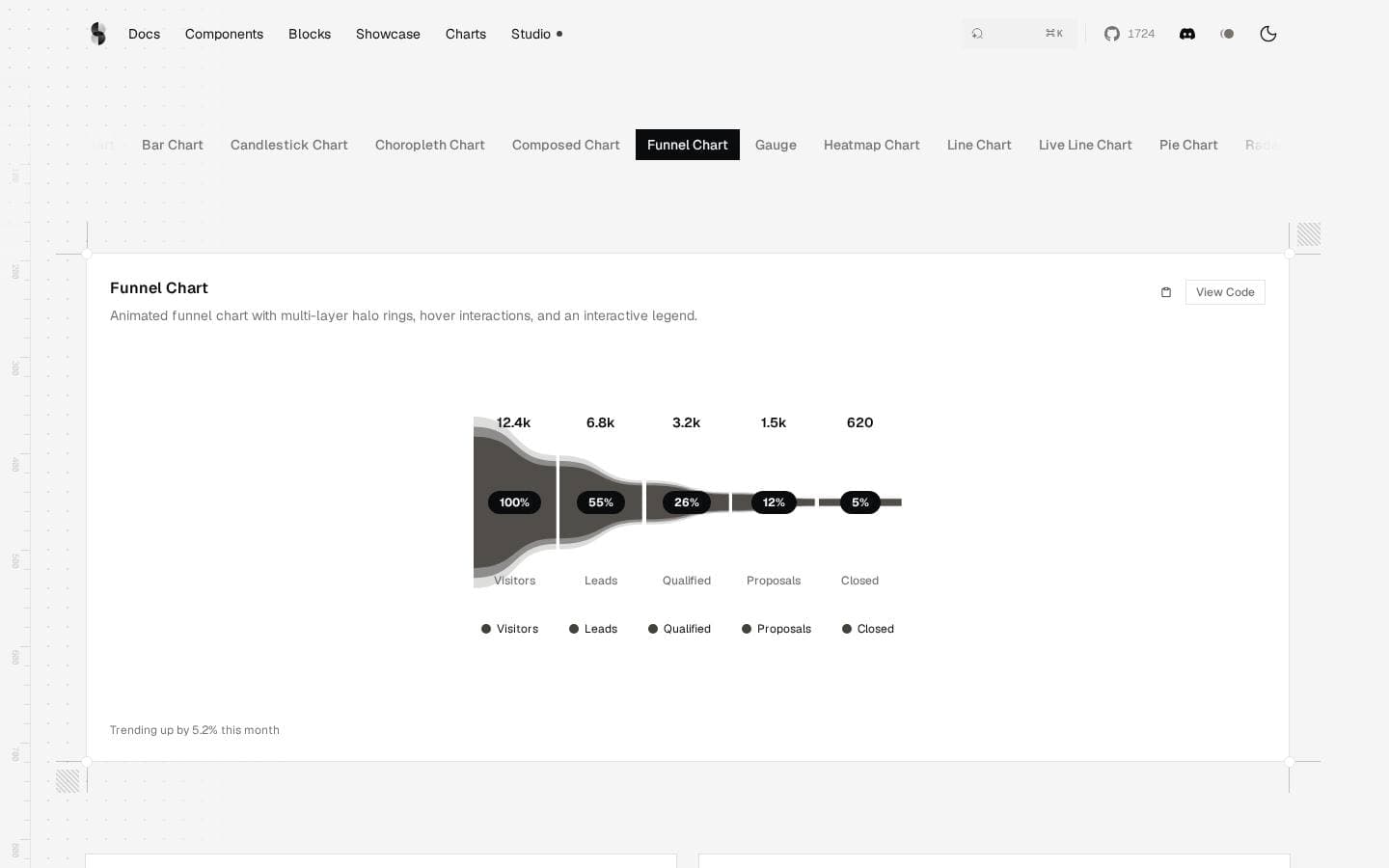Select the Choropleth Chart tab
This screenshot has height=868, width=1389.
(430, 145)
